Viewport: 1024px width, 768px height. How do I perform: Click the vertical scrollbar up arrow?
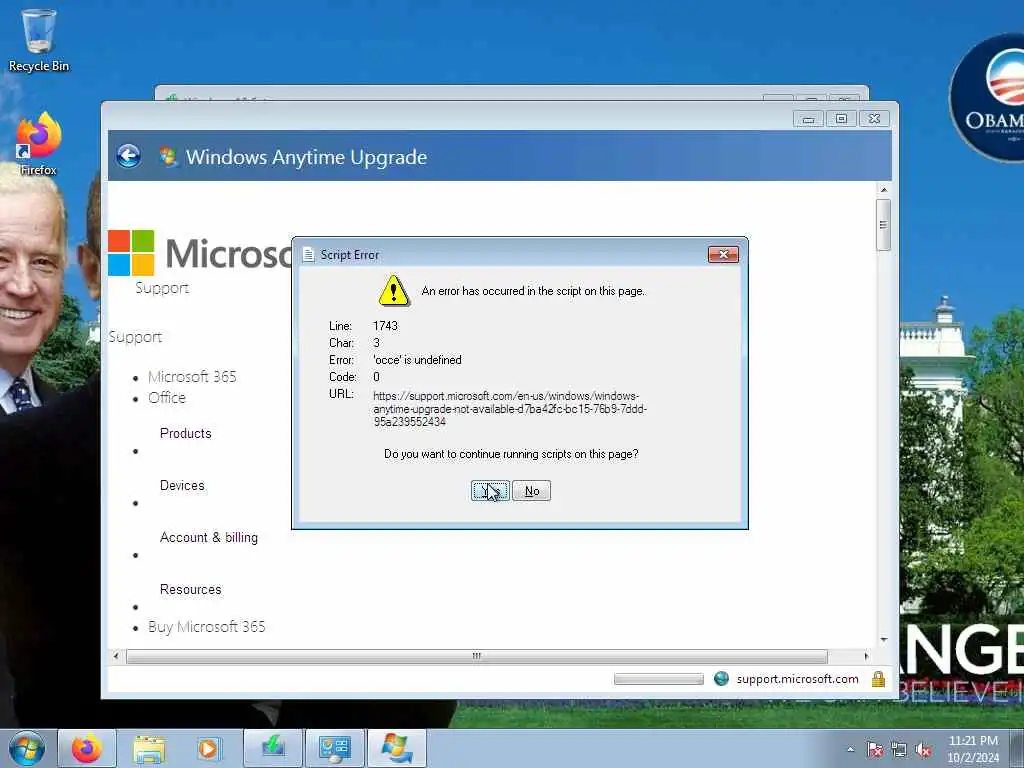coord(884,190)
